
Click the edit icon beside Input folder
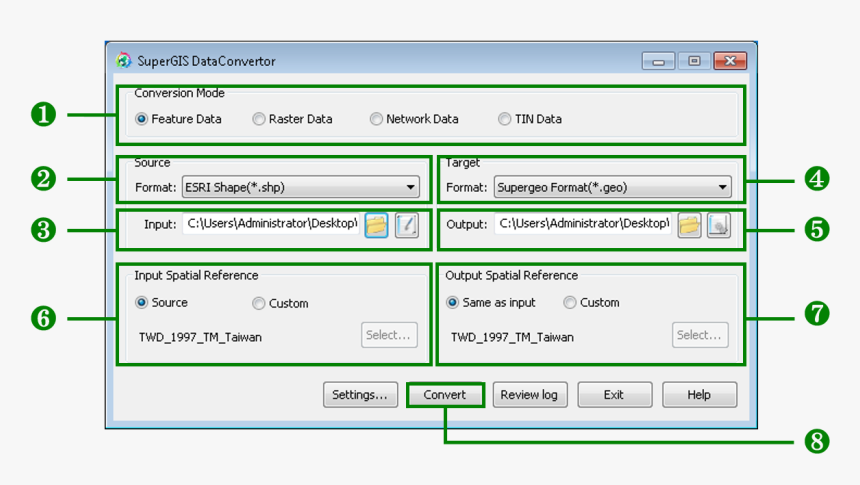[x=407, y=225]
